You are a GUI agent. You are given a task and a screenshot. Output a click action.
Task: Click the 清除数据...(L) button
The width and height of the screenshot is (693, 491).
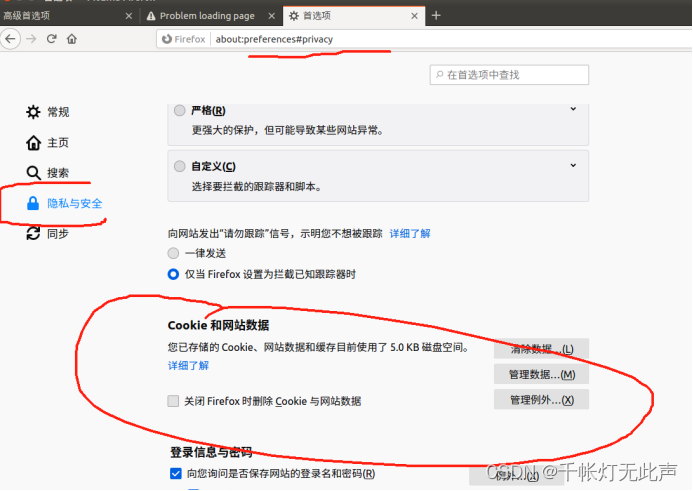(541, 349)
